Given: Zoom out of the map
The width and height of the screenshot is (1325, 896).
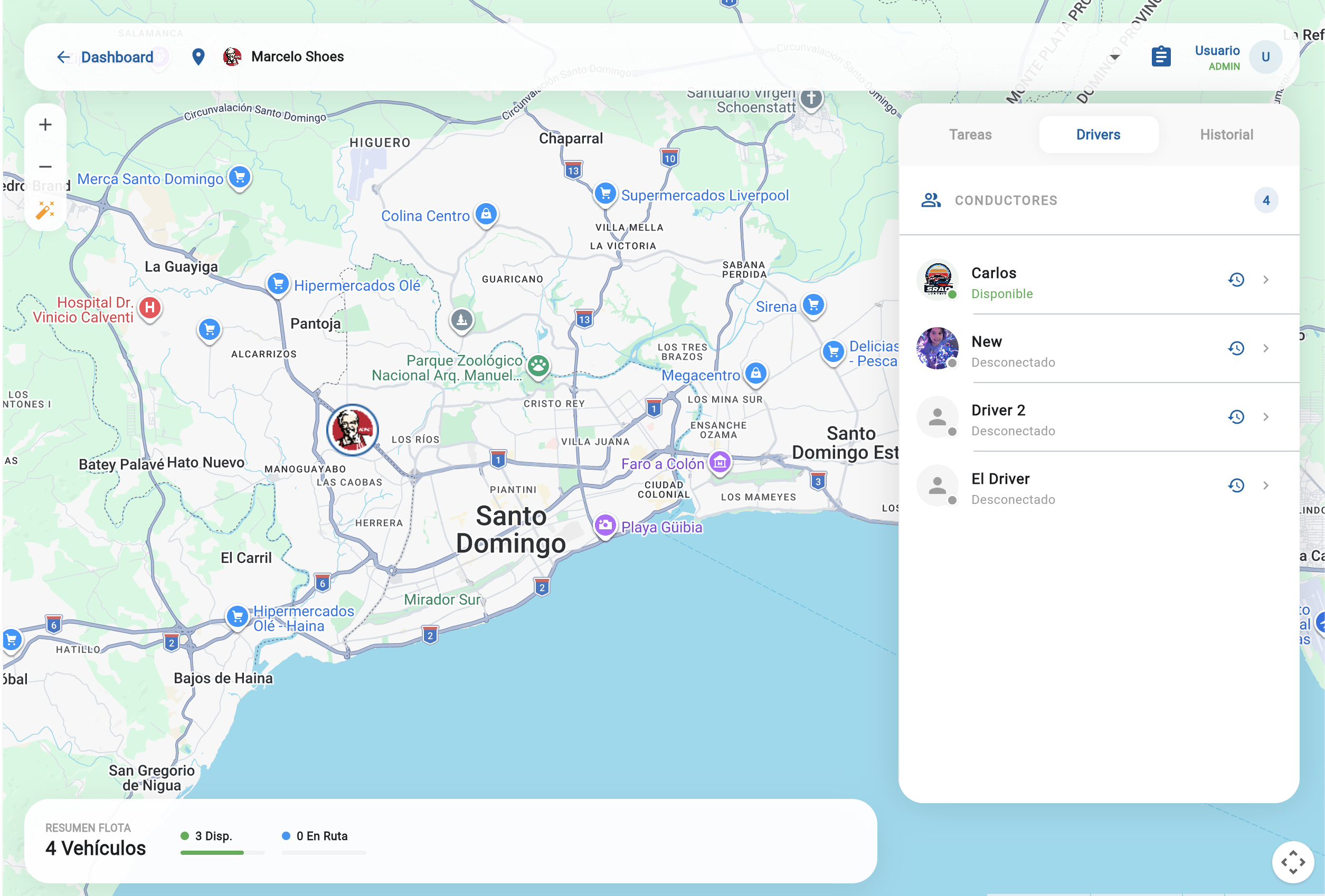Looking at the screenshot, I should tap(45, 167).
